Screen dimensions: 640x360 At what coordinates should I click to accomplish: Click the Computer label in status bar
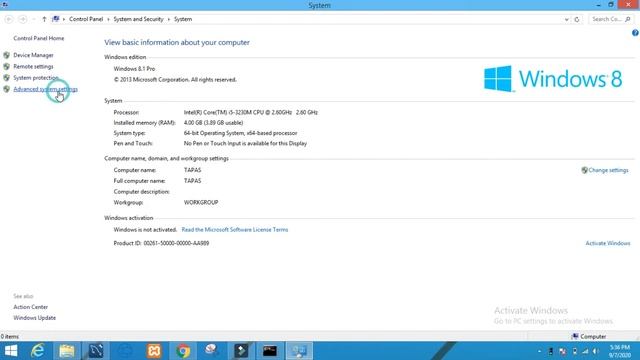593,336
